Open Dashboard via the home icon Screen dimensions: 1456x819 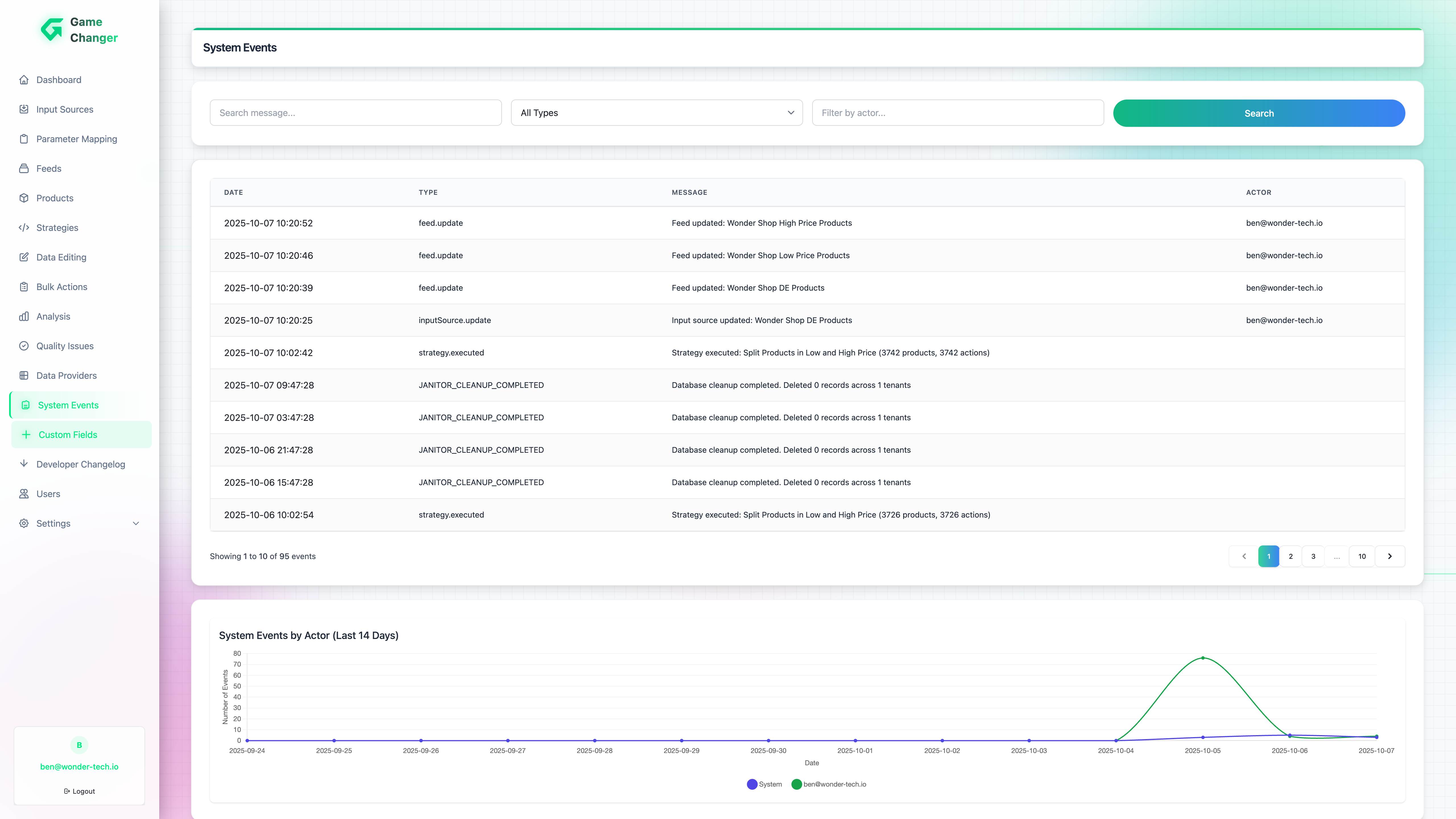(24, 80)
